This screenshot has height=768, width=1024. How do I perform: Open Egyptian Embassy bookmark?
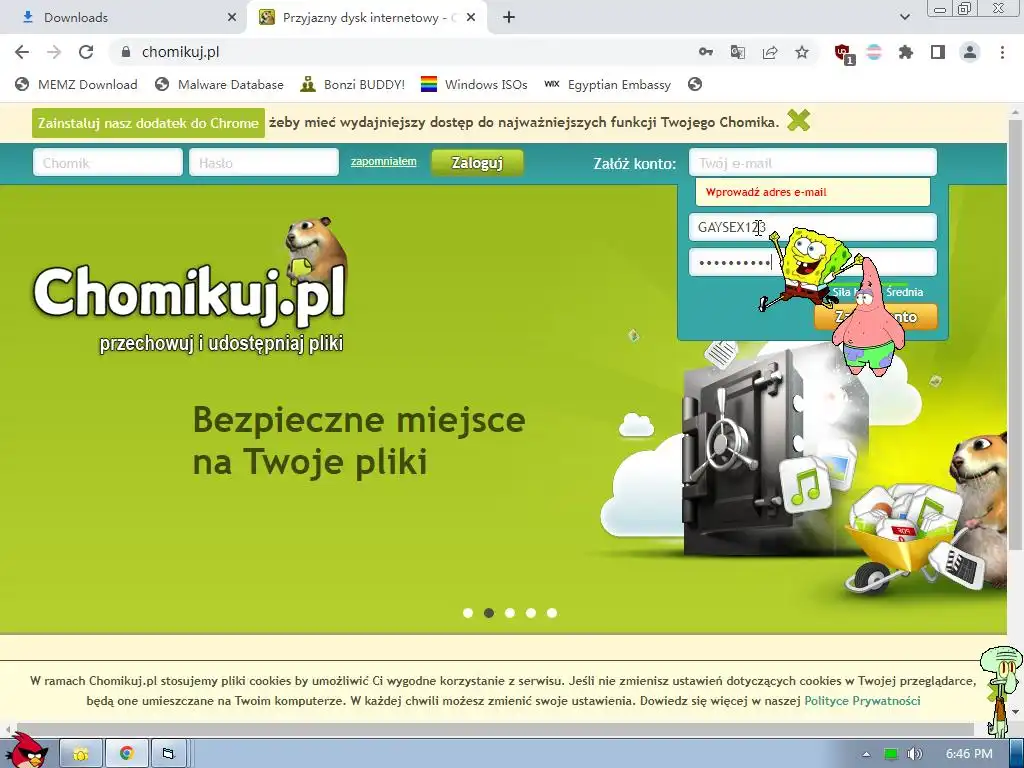pyautogui.click(x=607, y=84)
